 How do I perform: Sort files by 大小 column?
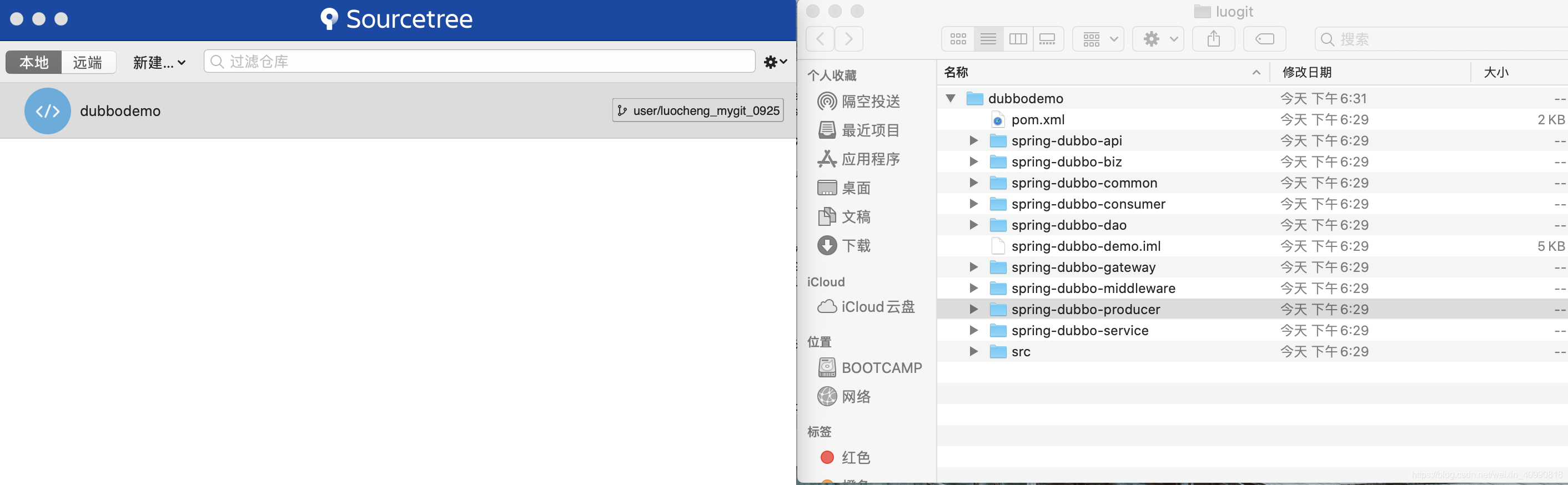point(1520,72)
